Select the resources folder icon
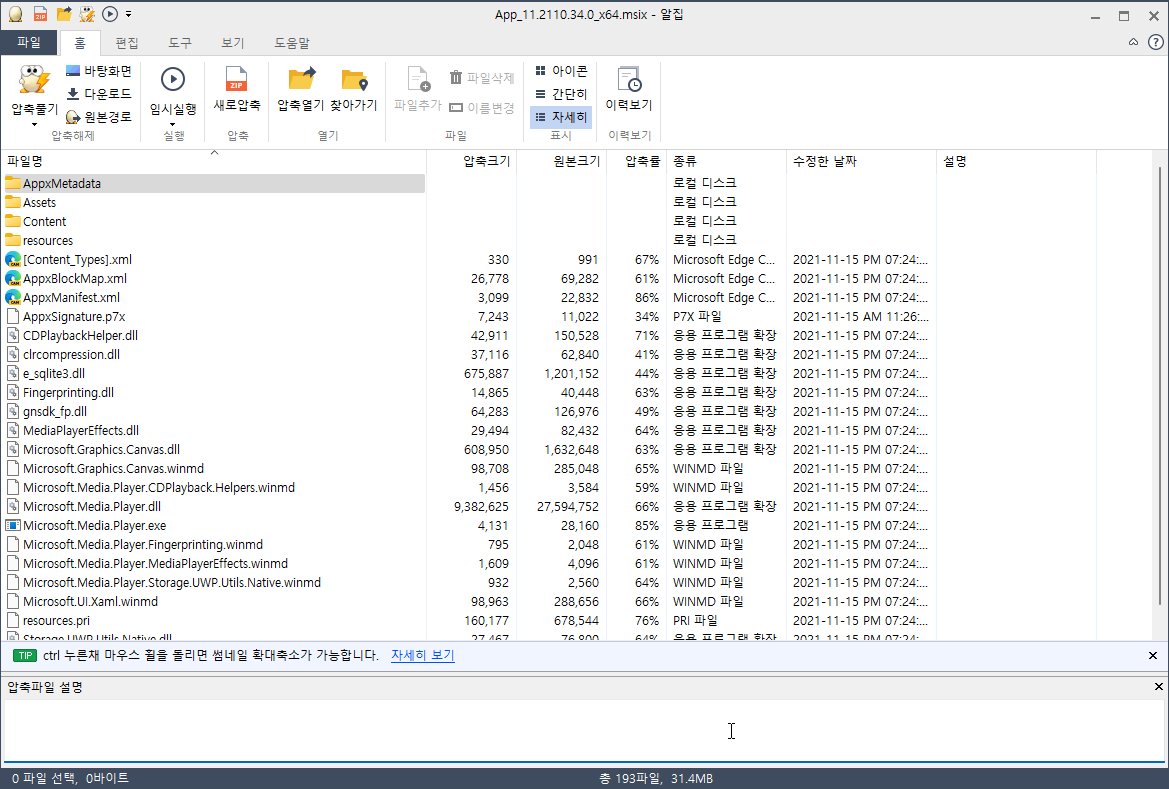This screenshot has height=789, width=1169. click(13, 240)
